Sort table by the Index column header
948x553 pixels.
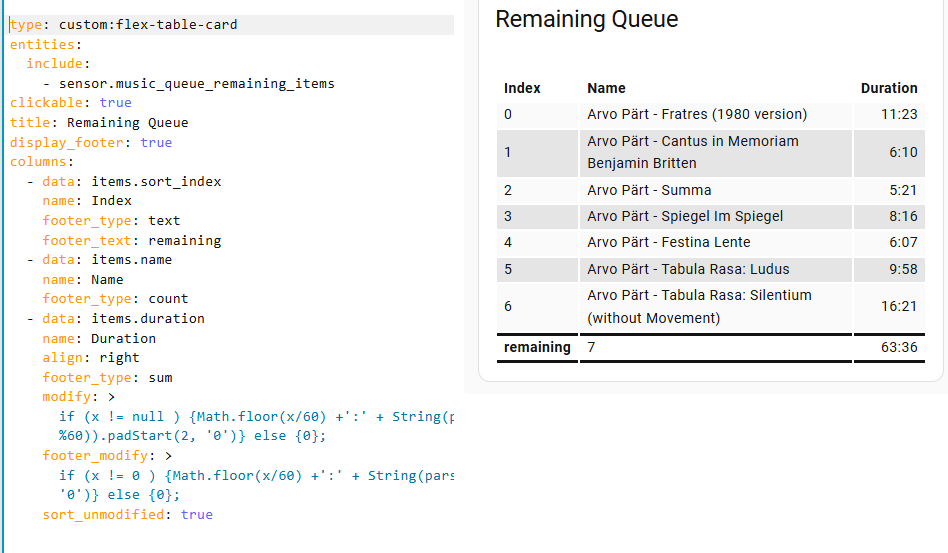[522, 88]
